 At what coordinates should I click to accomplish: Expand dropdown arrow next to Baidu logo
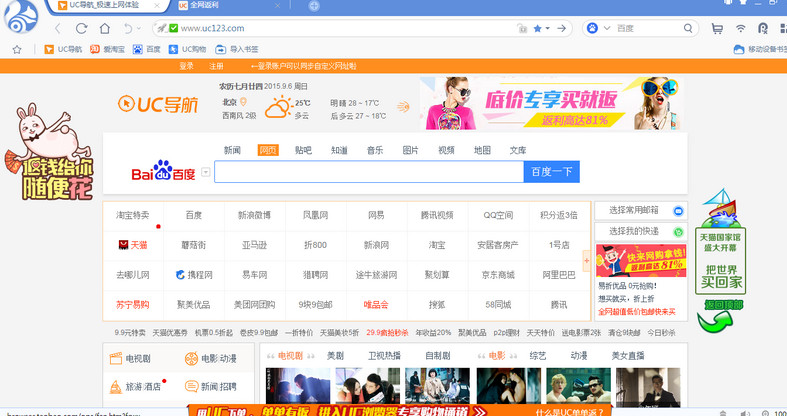click(x=206, y=172)
